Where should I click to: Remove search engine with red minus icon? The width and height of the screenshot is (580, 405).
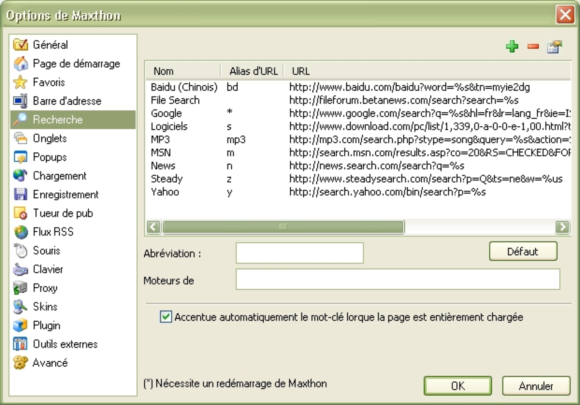(x=533, y=46)
